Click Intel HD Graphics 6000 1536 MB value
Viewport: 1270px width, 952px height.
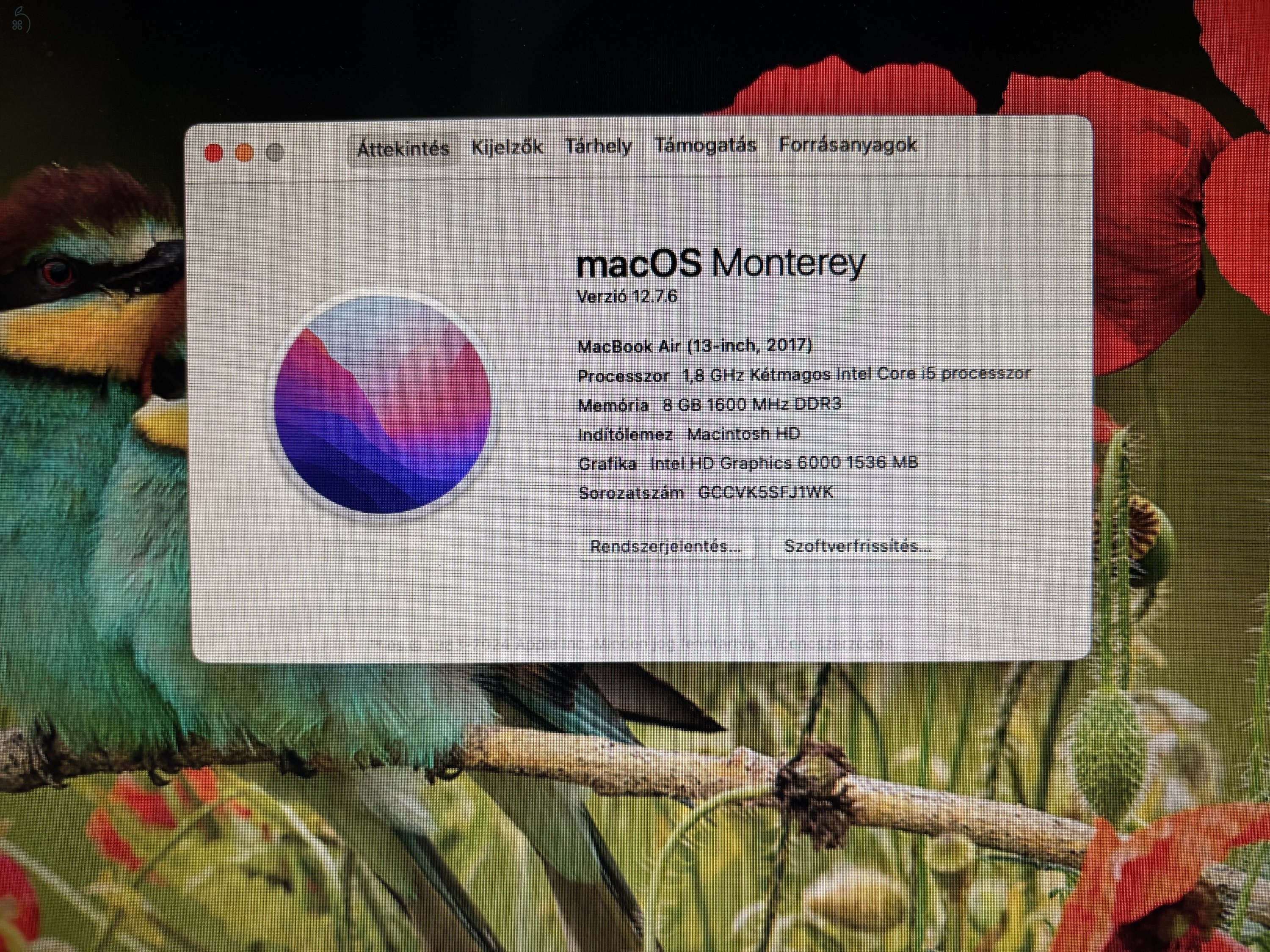(784, 462)
